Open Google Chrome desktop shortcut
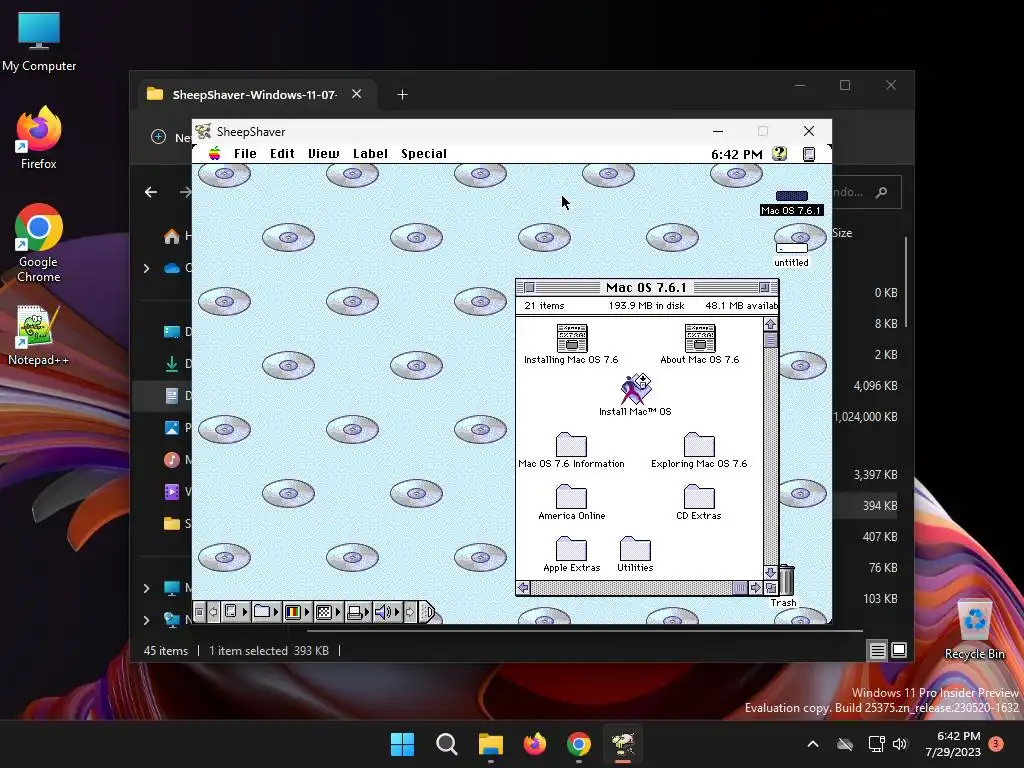Screen dimensions: 1024x768 pyautogui.click(x=39, y=244)
